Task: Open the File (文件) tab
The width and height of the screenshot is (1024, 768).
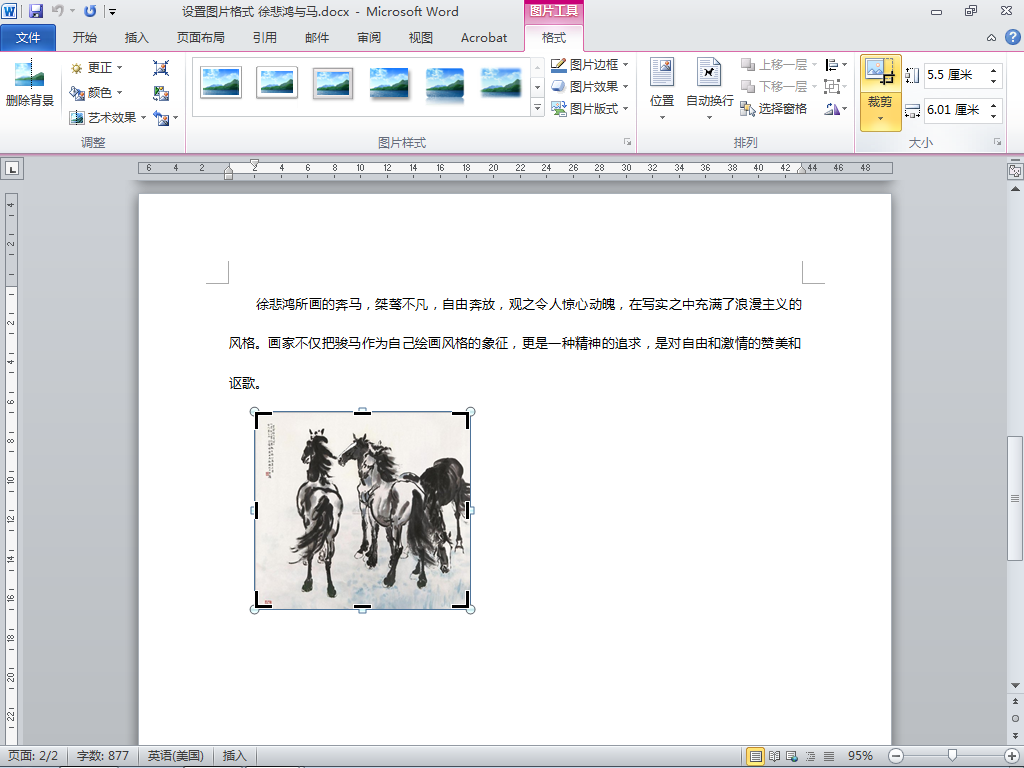Action: [28, 38]
